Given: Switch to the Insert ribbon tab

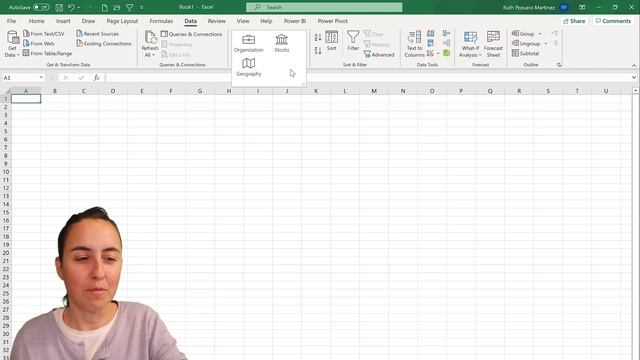Looking at the screenshot, I should [63, 21].
